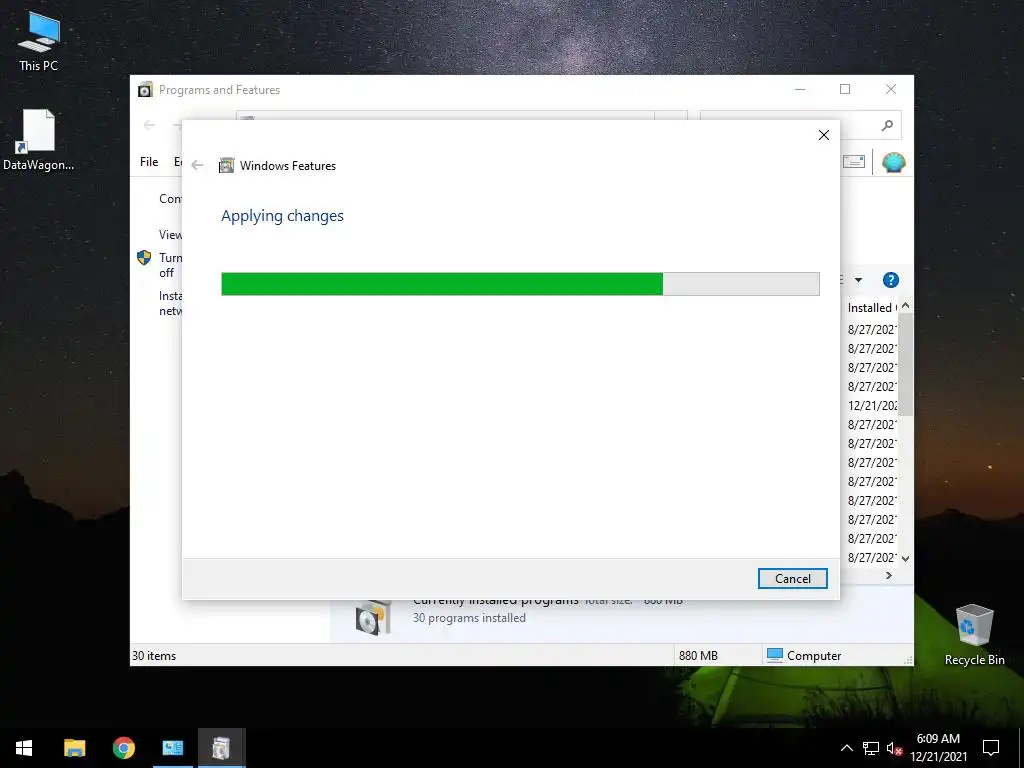Image resolution: width=1024 pixels, height=768 pixels.
Task: Click the globe icon in Programs and Features toolbar
Action: pos(893,162)
